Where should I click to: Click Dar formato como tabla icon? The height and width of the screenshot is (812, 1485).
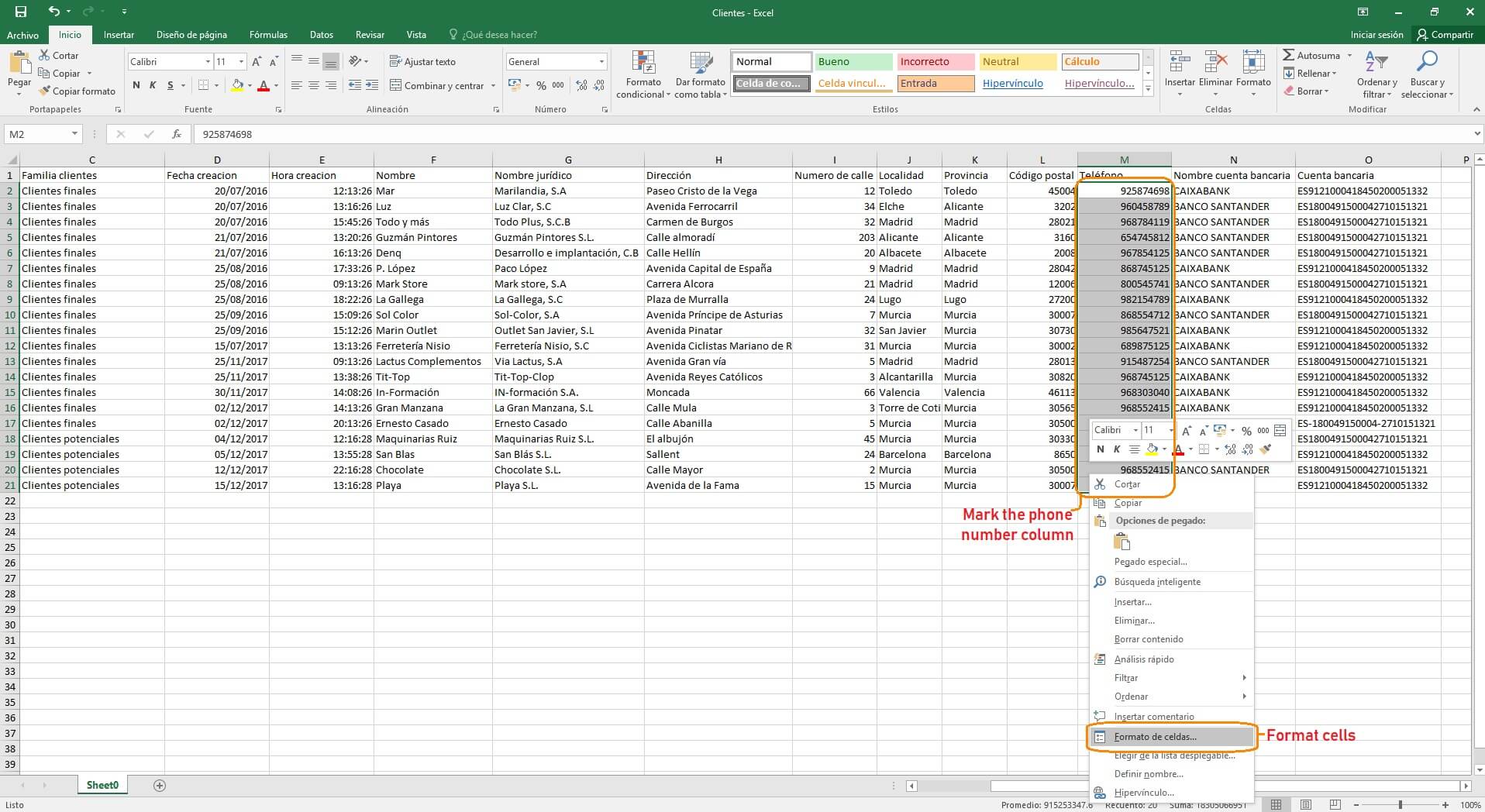coord(701,63)
